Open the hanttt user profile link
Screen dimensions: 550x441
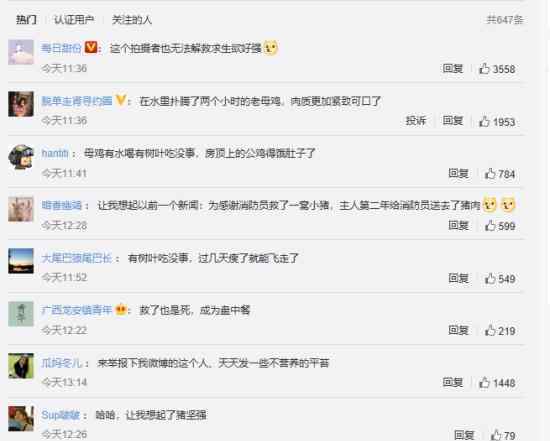coord(55,153)
